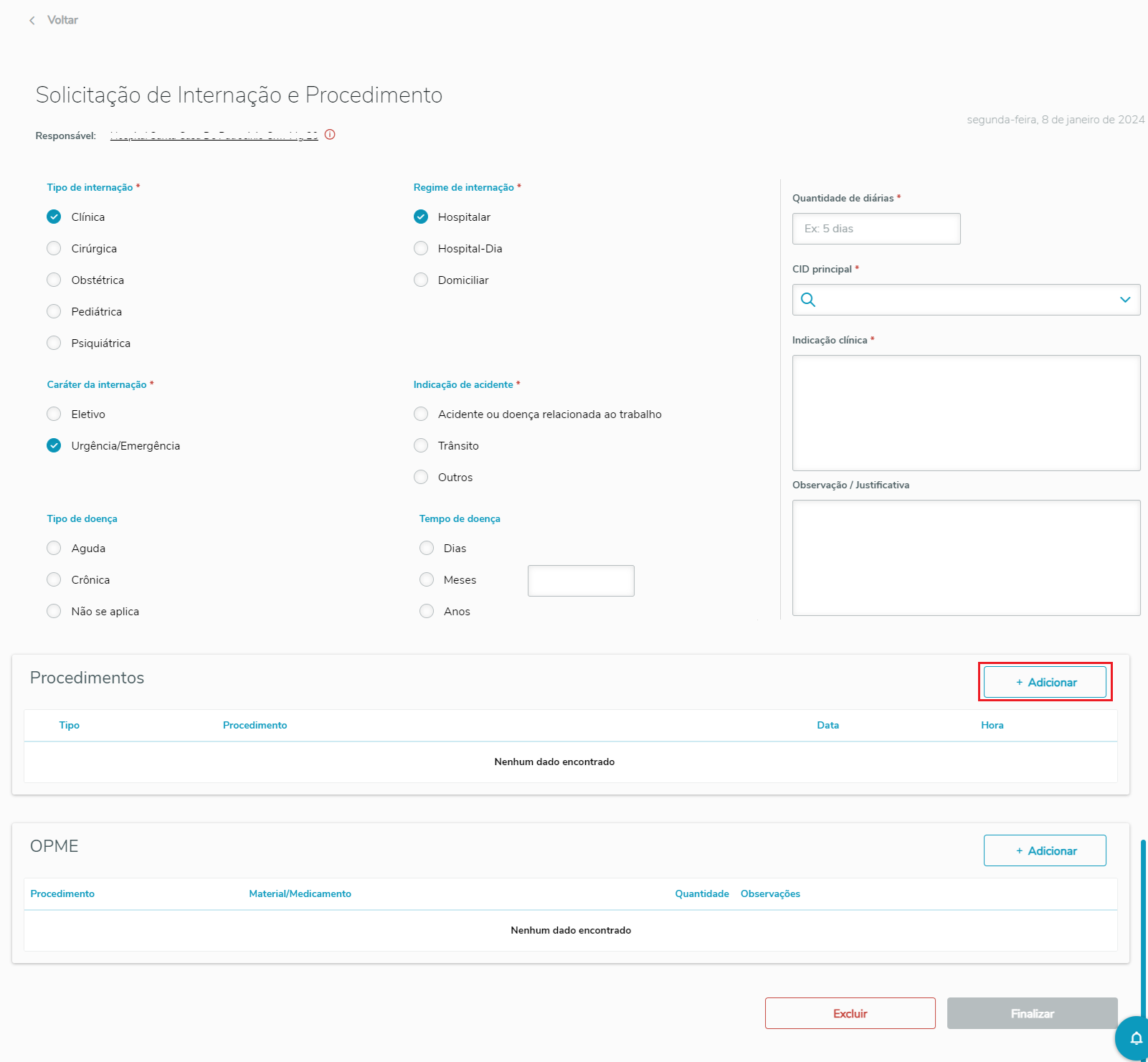This screenshot has width=1148, height=1062.
Task: Click the back arrow icon next to Voltar
Action: coord(32,21)
